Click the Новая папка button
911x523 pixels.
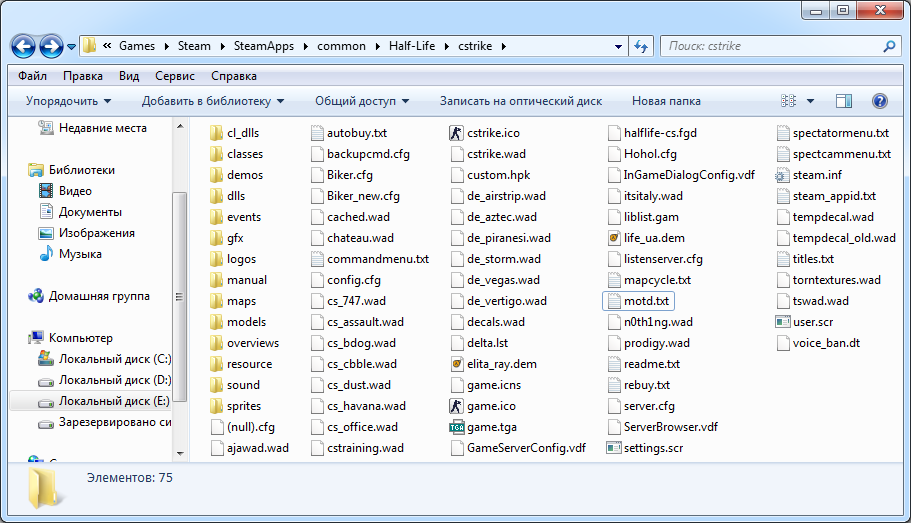[x=666, y=101]
